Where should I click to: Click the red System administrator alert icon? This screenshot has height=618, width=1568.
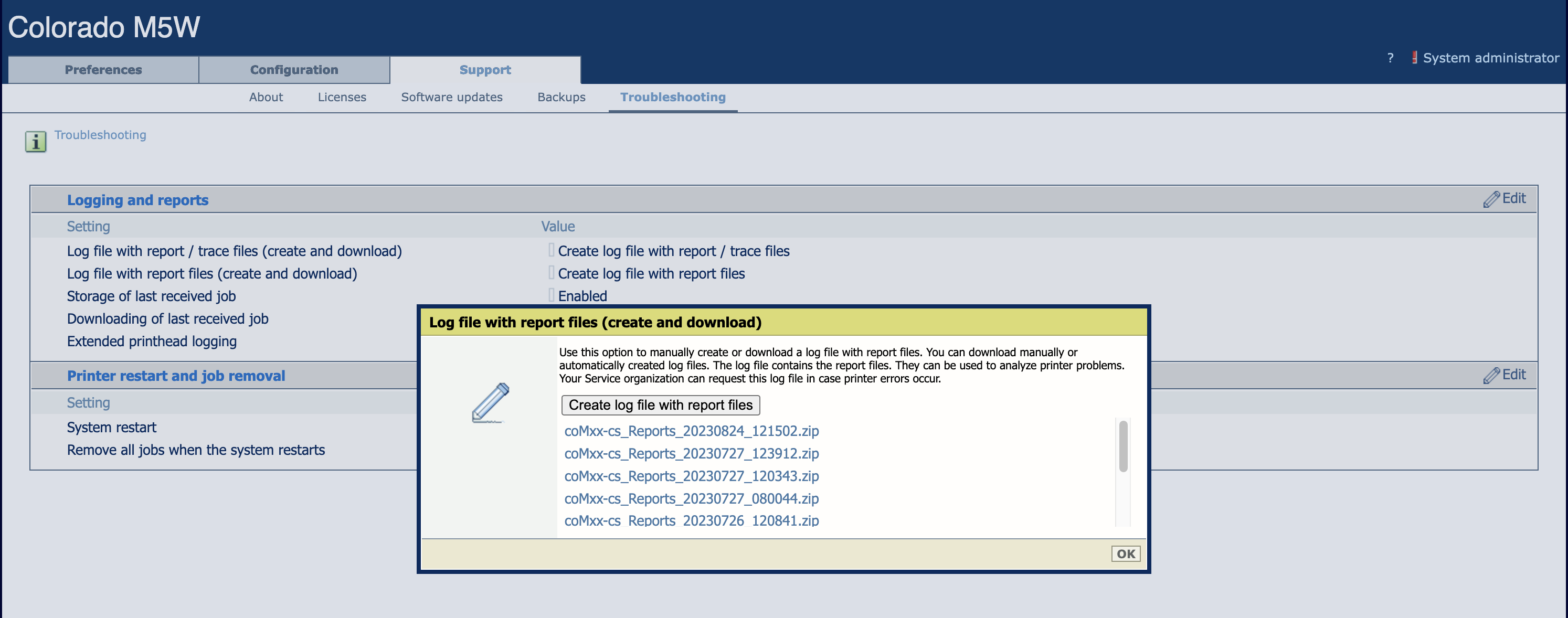point(1415,58)
